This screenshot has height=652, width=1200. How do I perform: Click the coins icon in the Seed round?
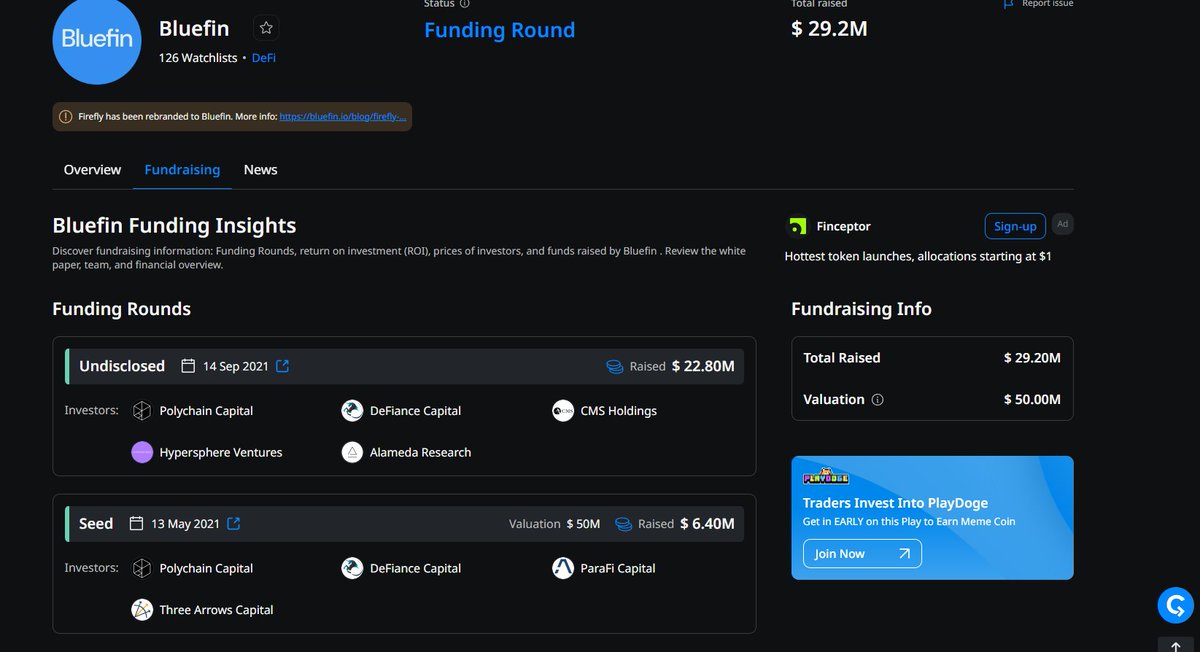(623, 524)
